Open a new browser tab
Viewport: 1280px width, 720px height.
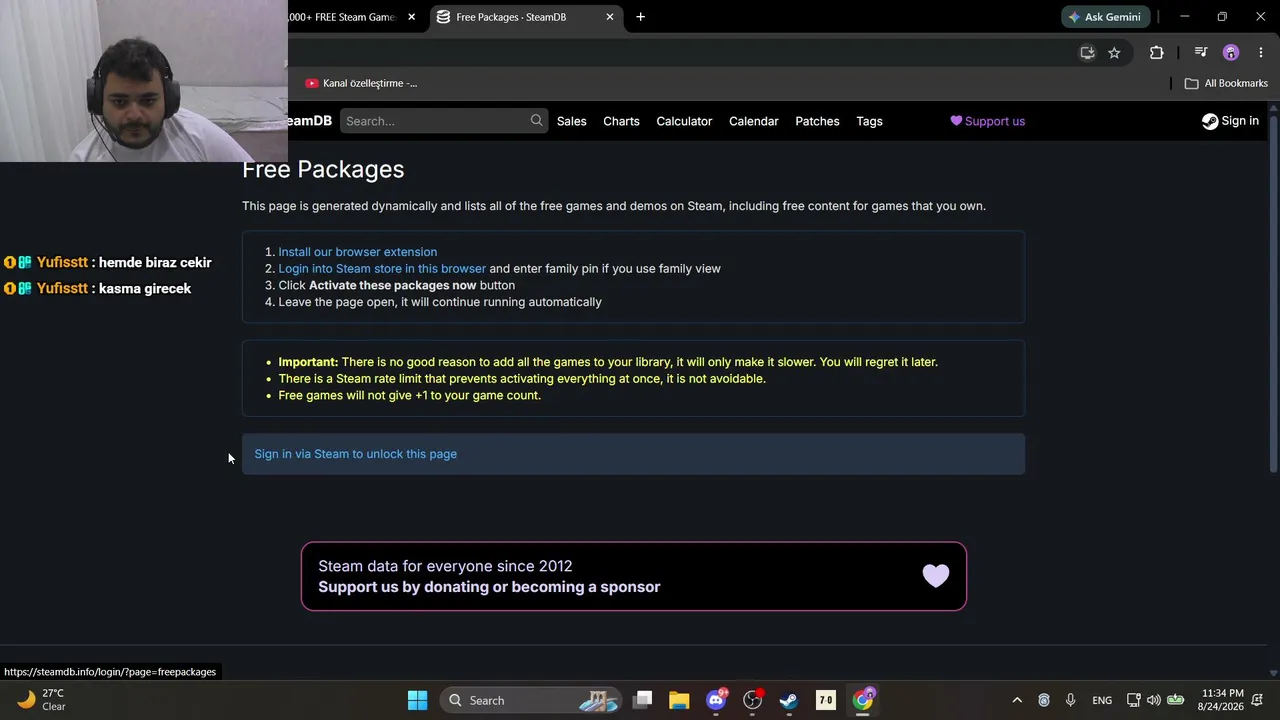pos(640,17)
